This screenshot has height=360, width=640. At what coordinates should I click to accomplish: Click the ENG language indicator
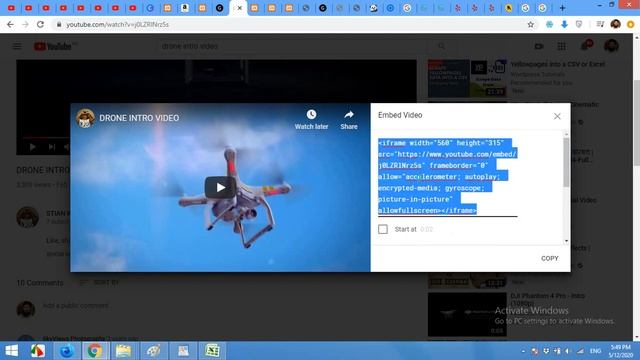(x=596, y=351)
